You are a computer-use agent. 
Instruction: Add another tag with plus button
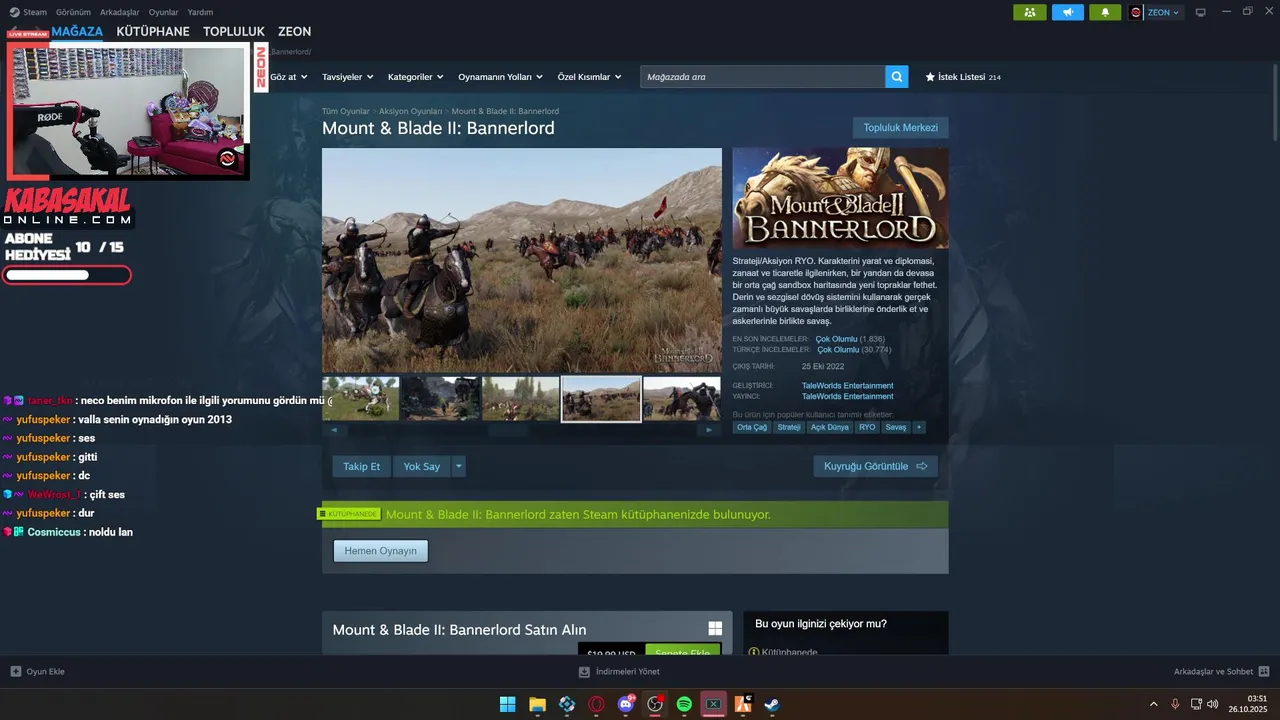[919, 427]
